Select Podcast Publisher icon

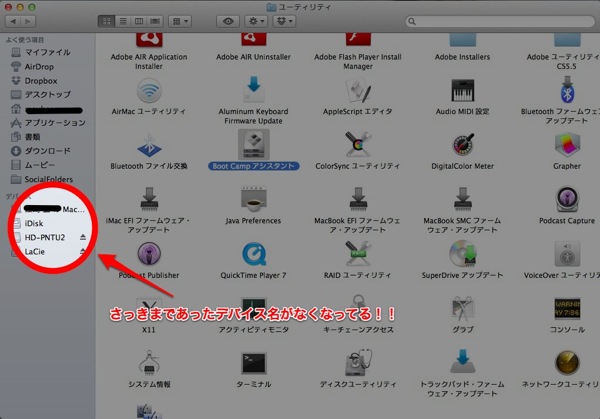149,254
